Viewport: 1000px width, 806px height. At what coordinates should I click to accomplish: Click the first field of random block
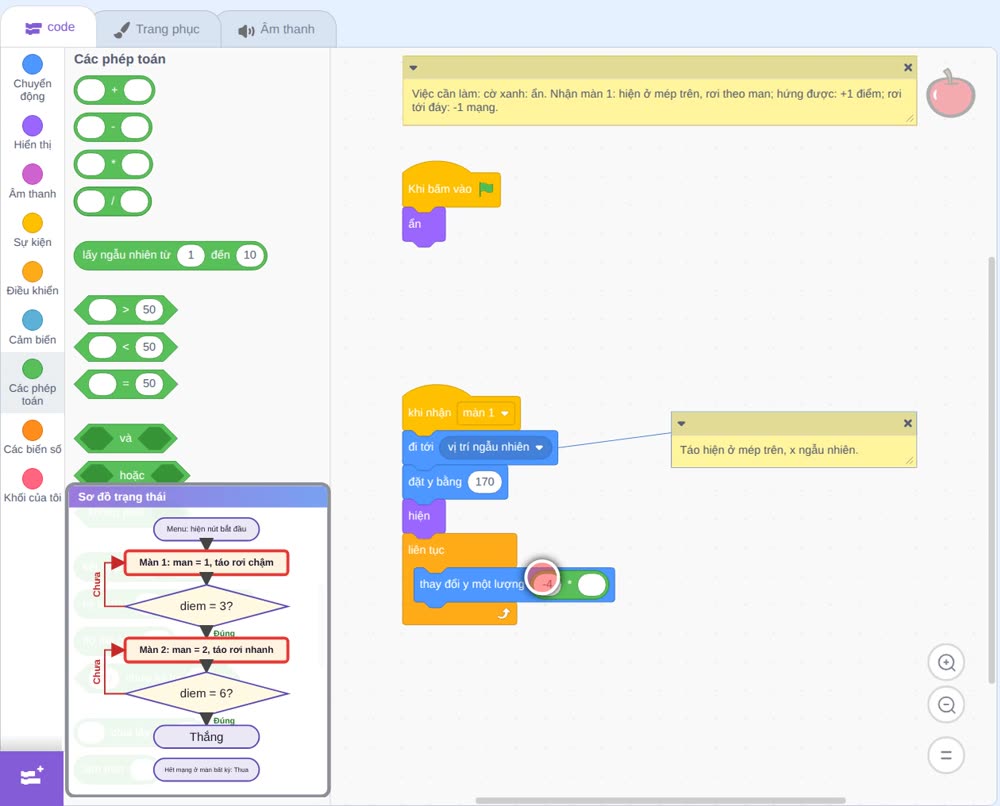(190, 255)
